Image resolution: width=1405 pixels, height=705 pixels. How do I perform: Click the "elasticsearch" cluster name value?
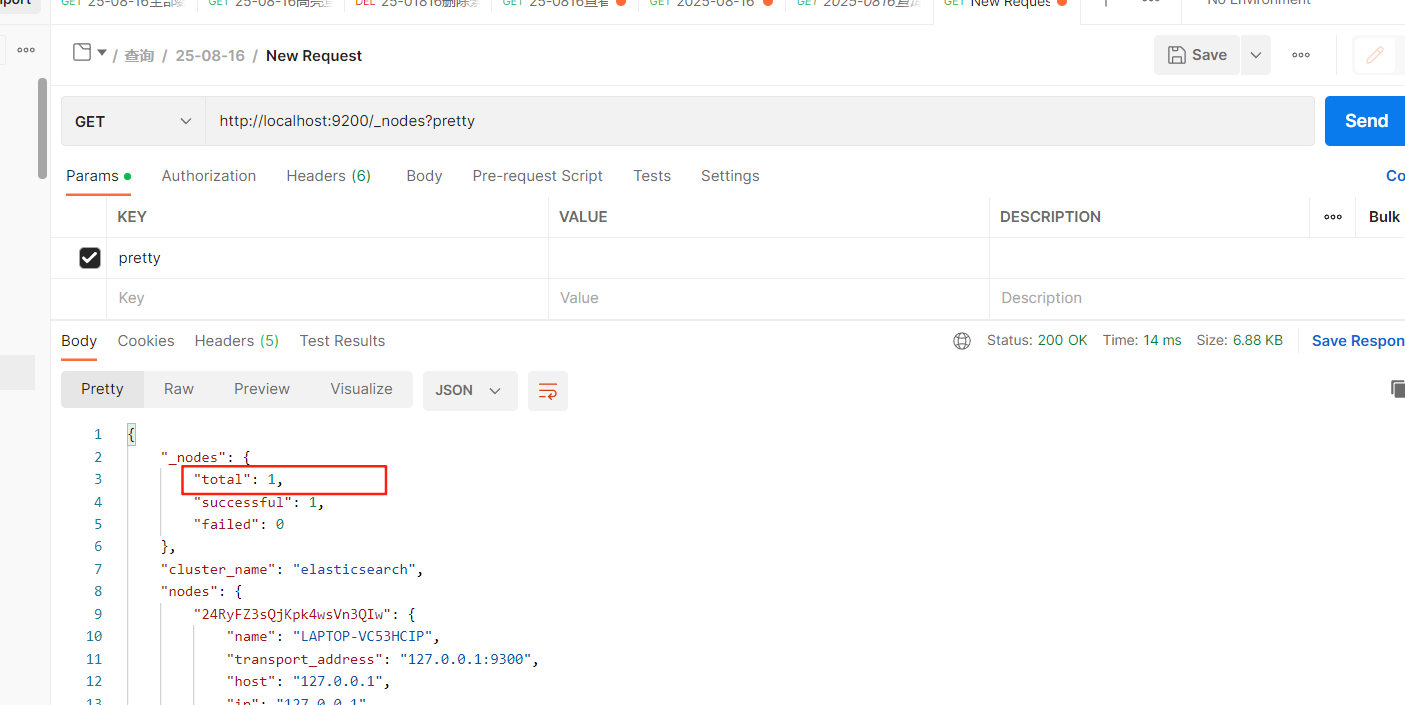coord(354,569)
